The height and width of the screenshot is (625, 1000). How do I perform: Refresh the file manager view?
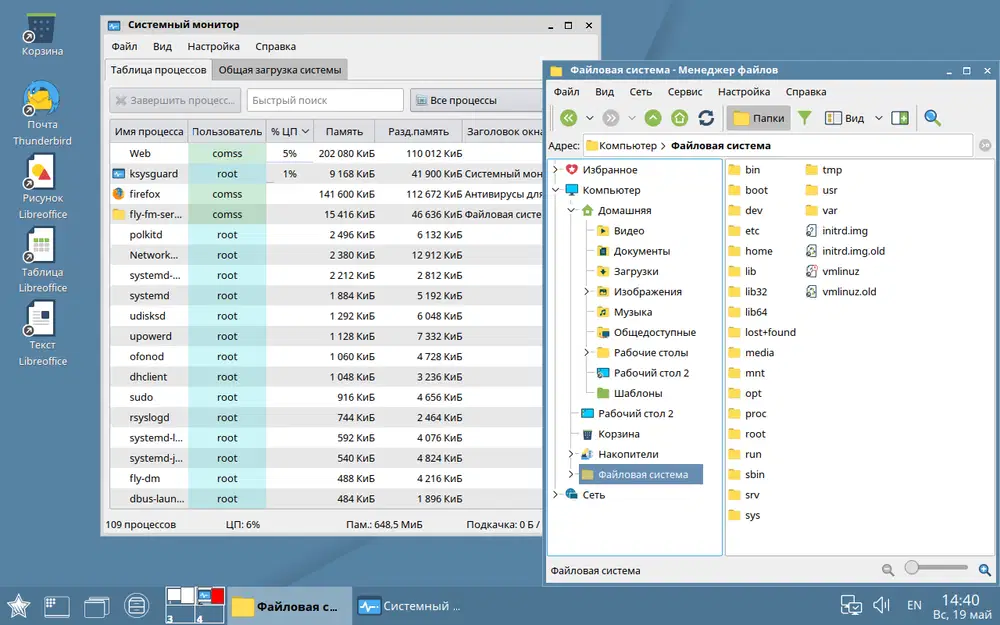click(706, 118)
